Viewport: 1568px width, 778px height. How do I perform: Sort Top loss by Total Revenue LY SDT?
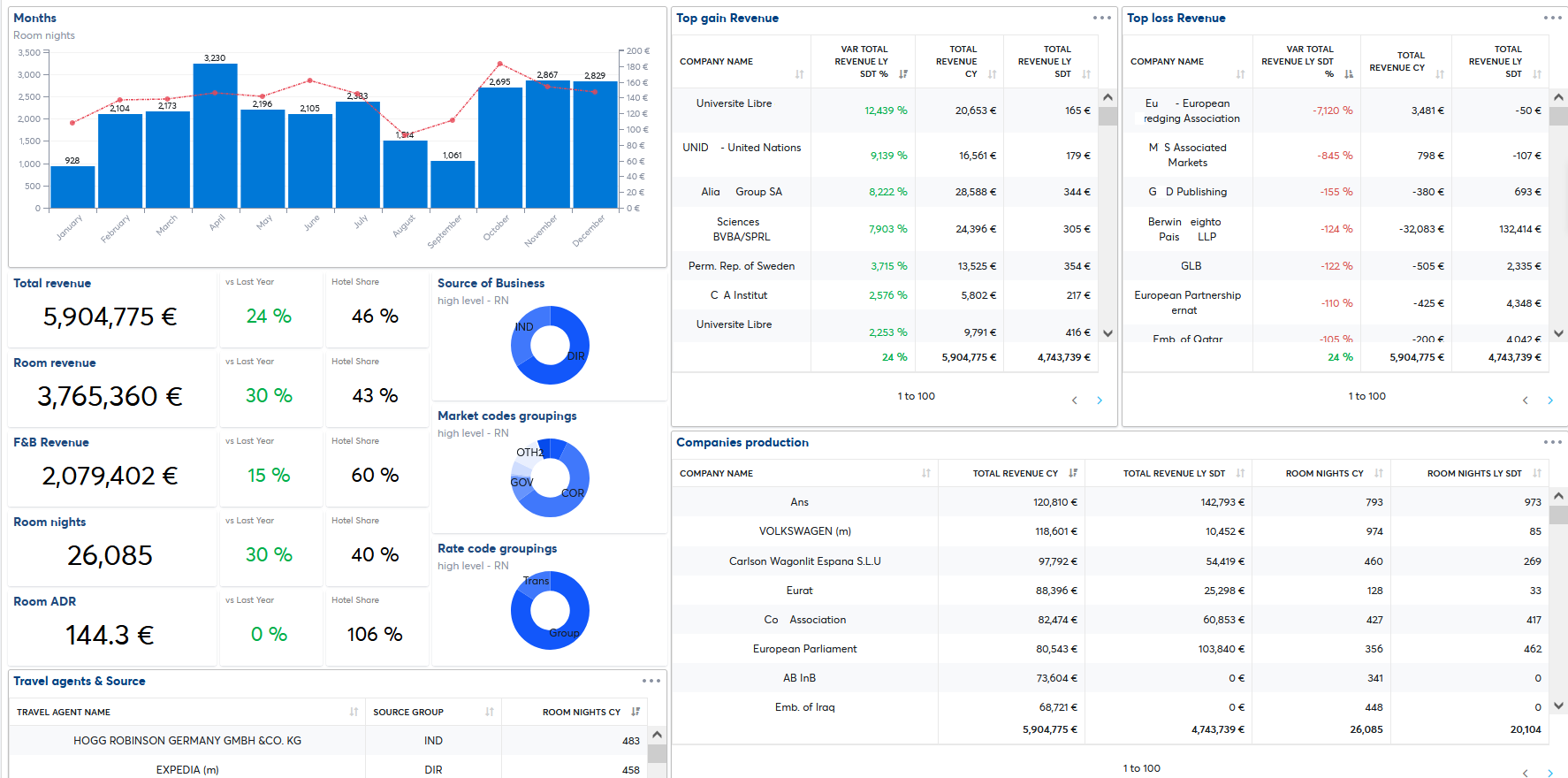point(1537,74)
